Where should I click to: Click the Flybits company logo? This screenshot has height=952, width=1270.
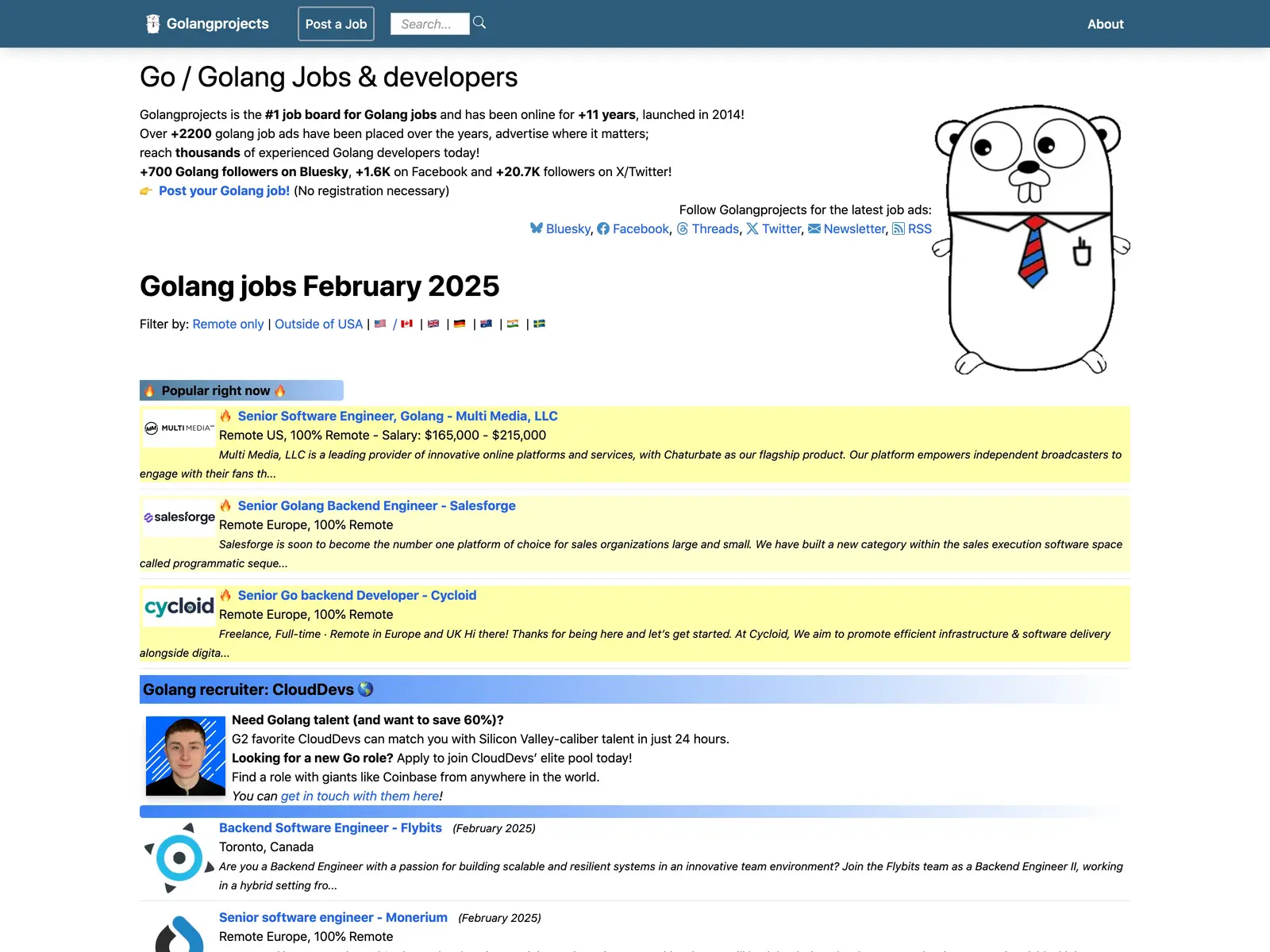[179, 858]
